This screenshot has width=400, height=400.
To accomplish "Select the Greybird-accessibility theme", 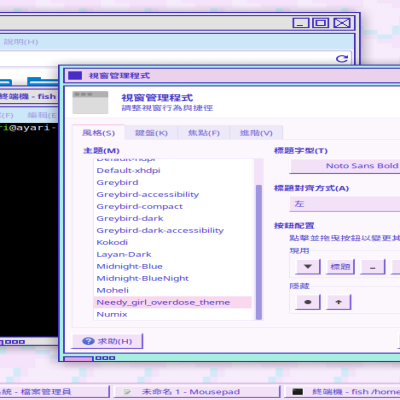I will [x=173, y=194].
